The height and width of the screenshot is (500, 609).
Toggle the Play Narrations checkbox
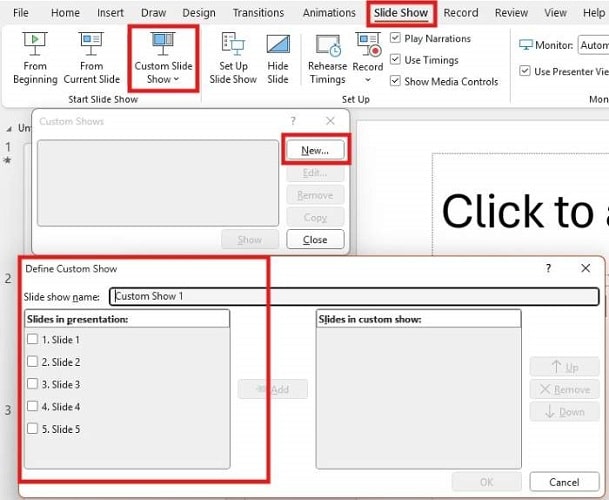tap(397, 38)
